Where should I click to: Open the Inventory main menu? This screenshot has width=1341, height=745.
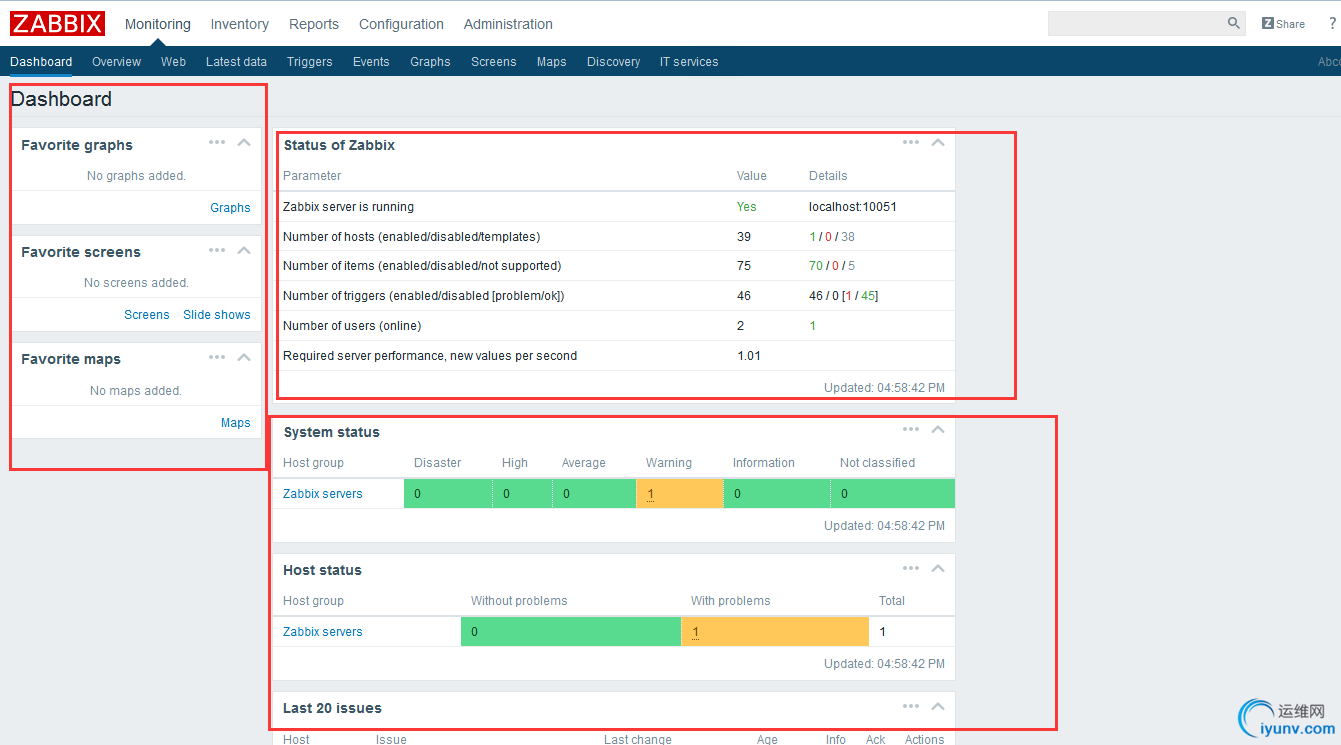[x=240, y=24]
